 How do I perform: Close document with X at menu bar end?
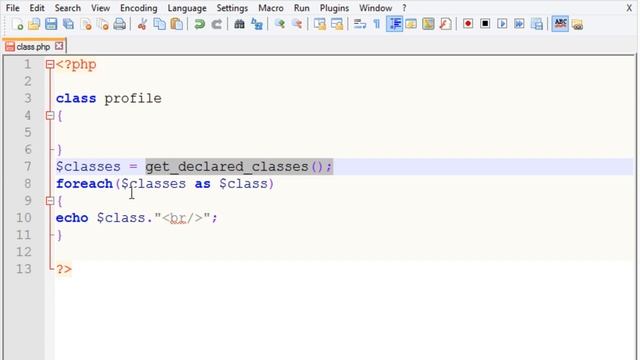pyautogui.click(x=629, y=8)
